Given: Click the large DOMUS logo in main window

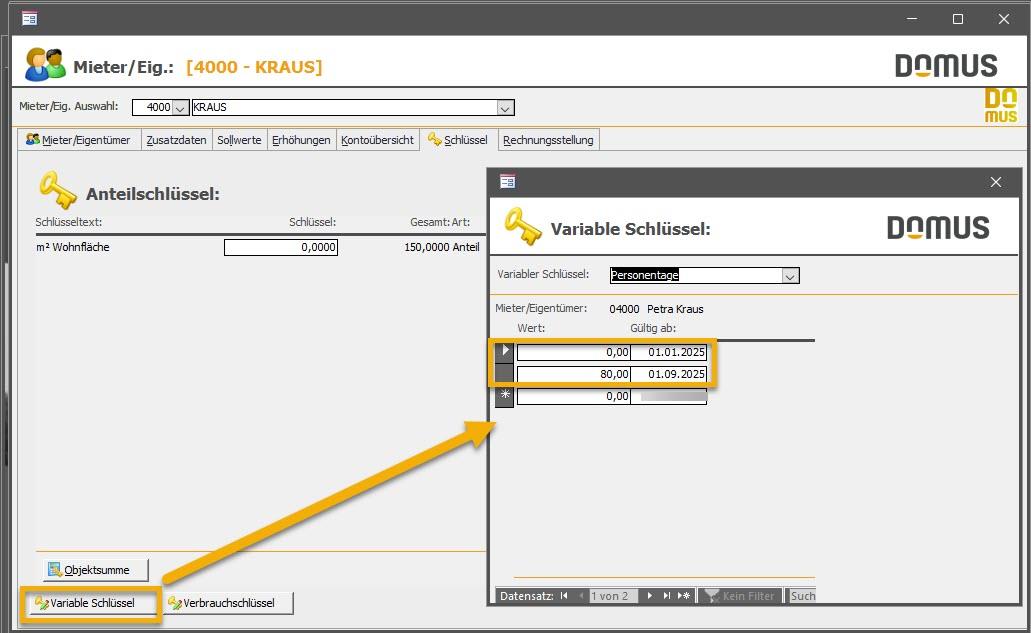Looking at the screenshot, I should (946, 66).
